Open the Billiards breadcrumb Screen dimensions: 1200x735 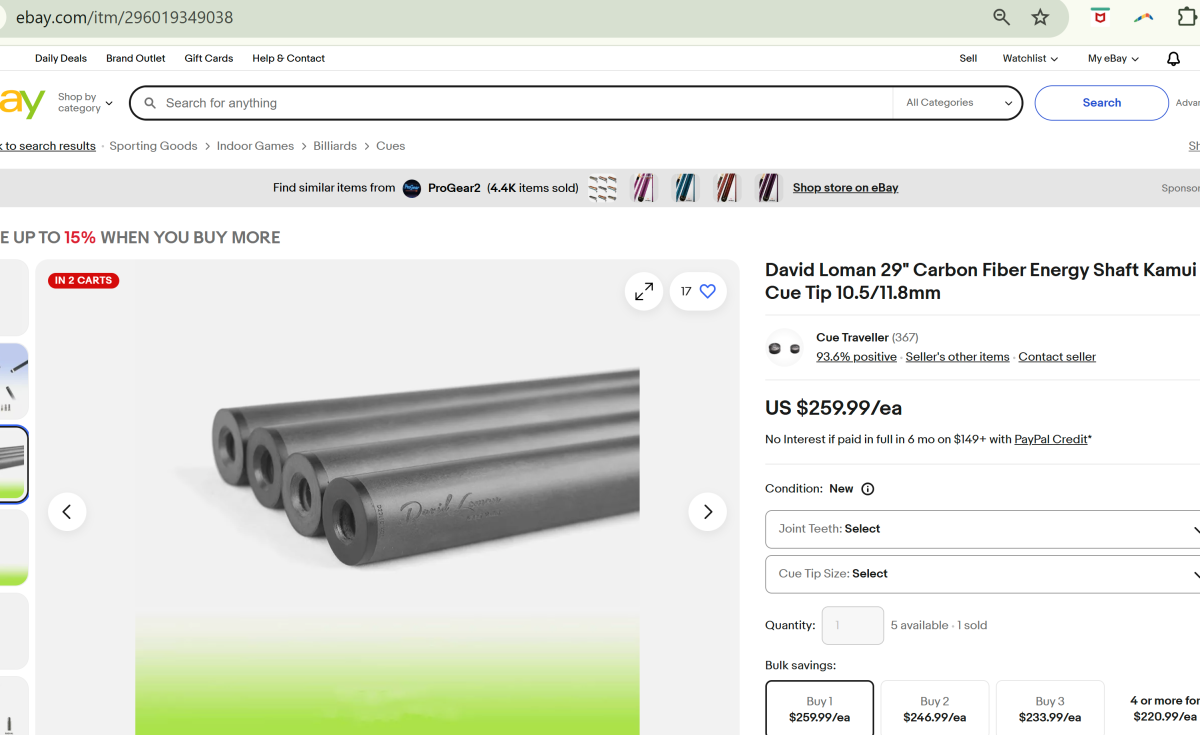click(x=335, y=146)
